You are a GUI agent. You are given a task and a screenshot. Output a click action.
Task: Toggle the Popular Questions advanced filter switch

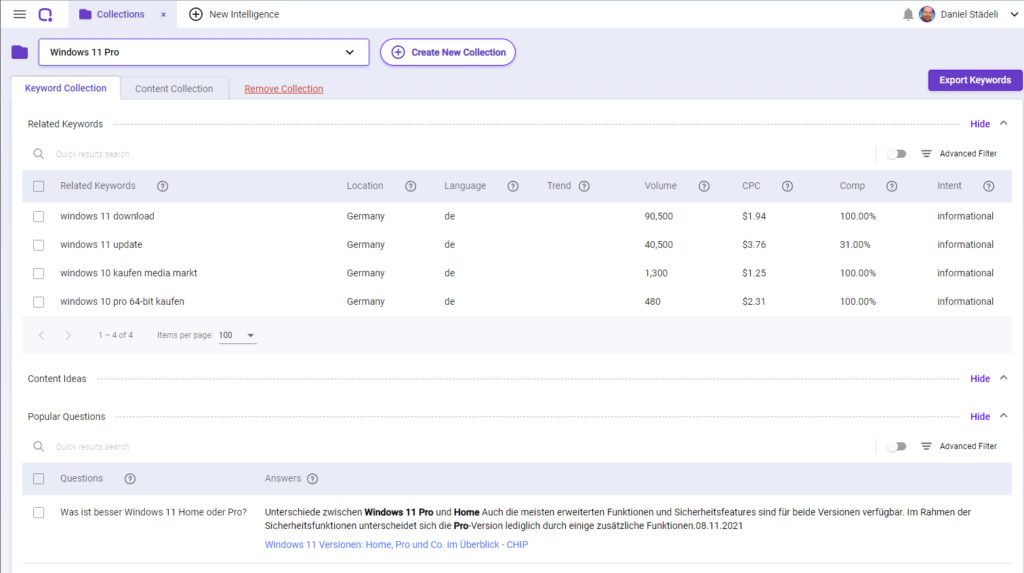pyautogui.click(x=897, y=446)
